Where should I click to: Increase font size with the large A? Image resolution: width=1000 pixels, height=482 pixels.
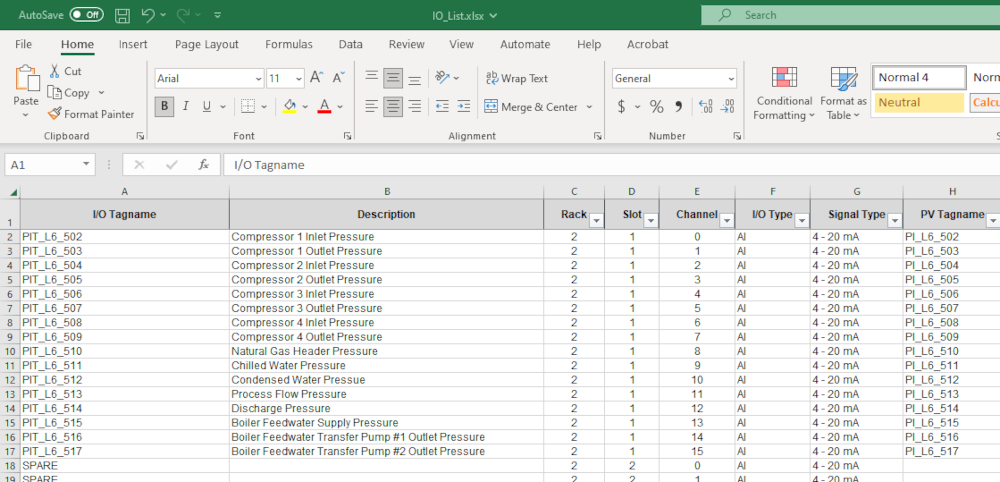tap(317, 78)
